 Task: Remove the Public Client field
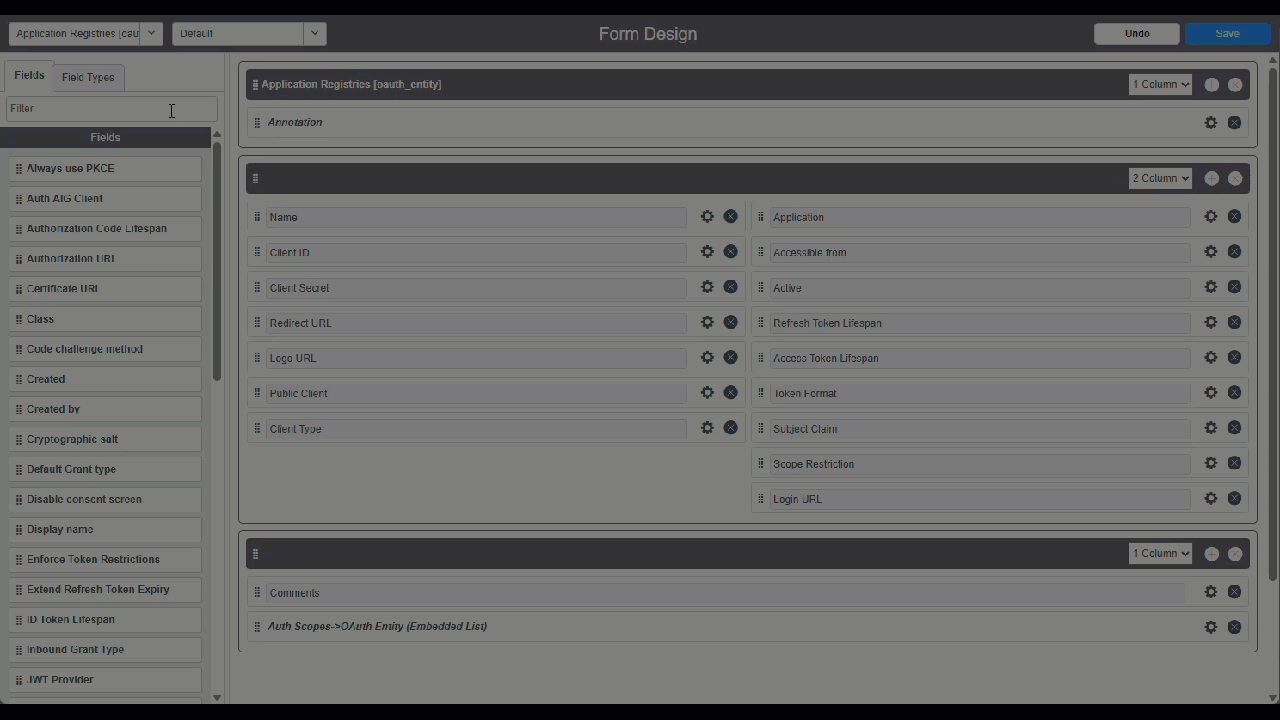(x=730, y=393)
